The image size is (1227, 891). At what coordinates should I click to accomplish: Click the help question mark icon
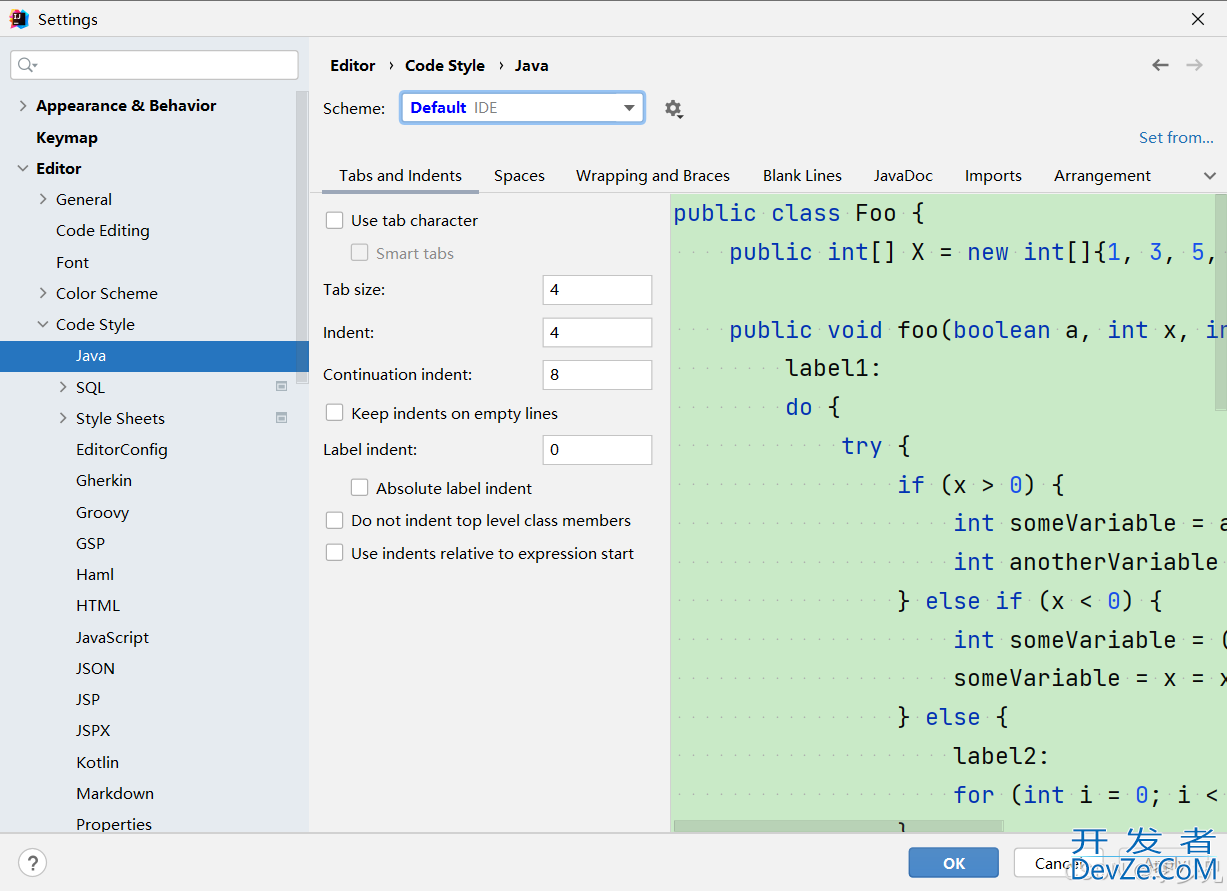pyautogui.click(x=33, y=862)
